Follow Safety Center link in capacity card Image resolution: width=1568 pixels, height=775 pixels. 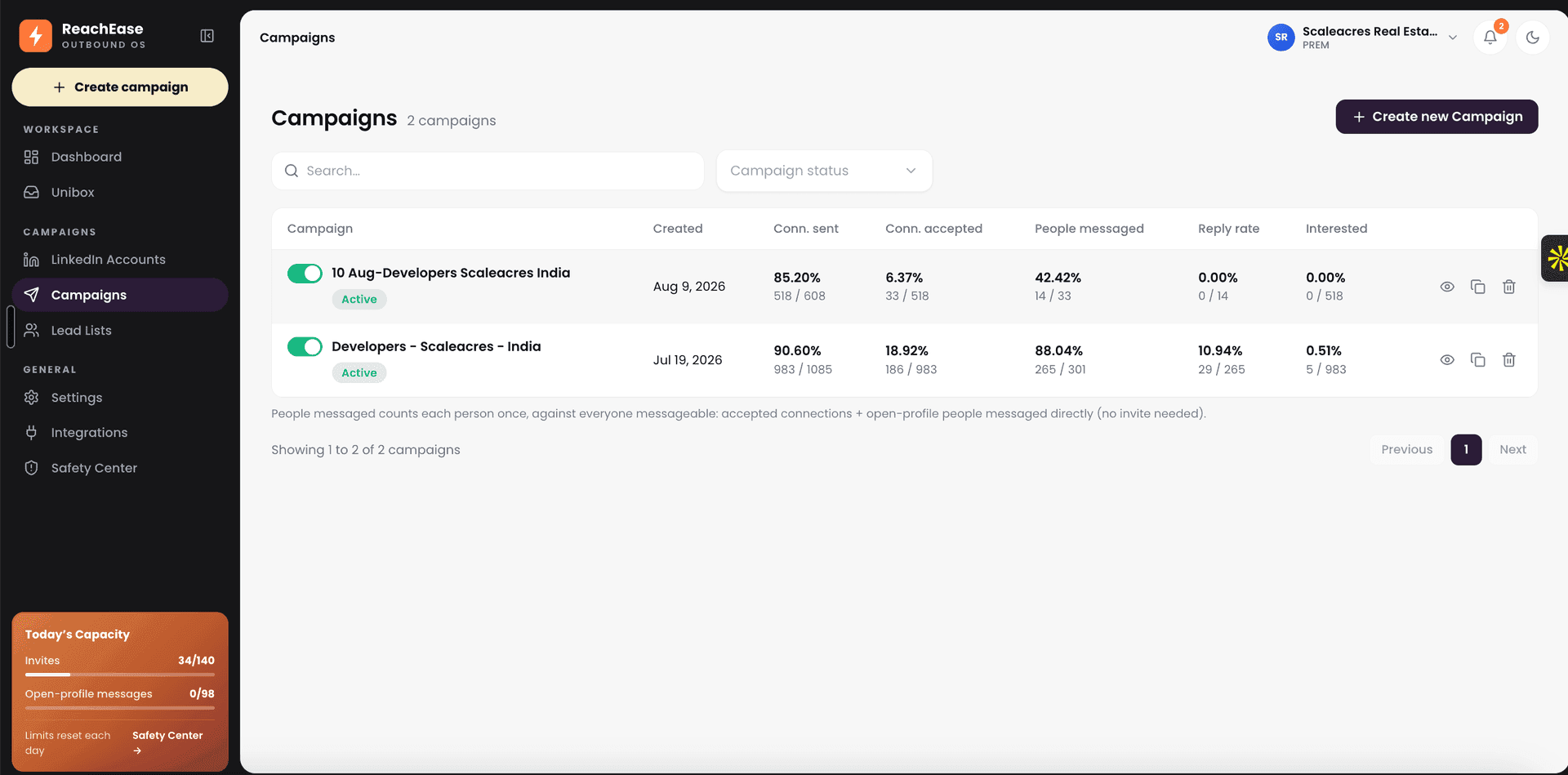coord(167,742)
